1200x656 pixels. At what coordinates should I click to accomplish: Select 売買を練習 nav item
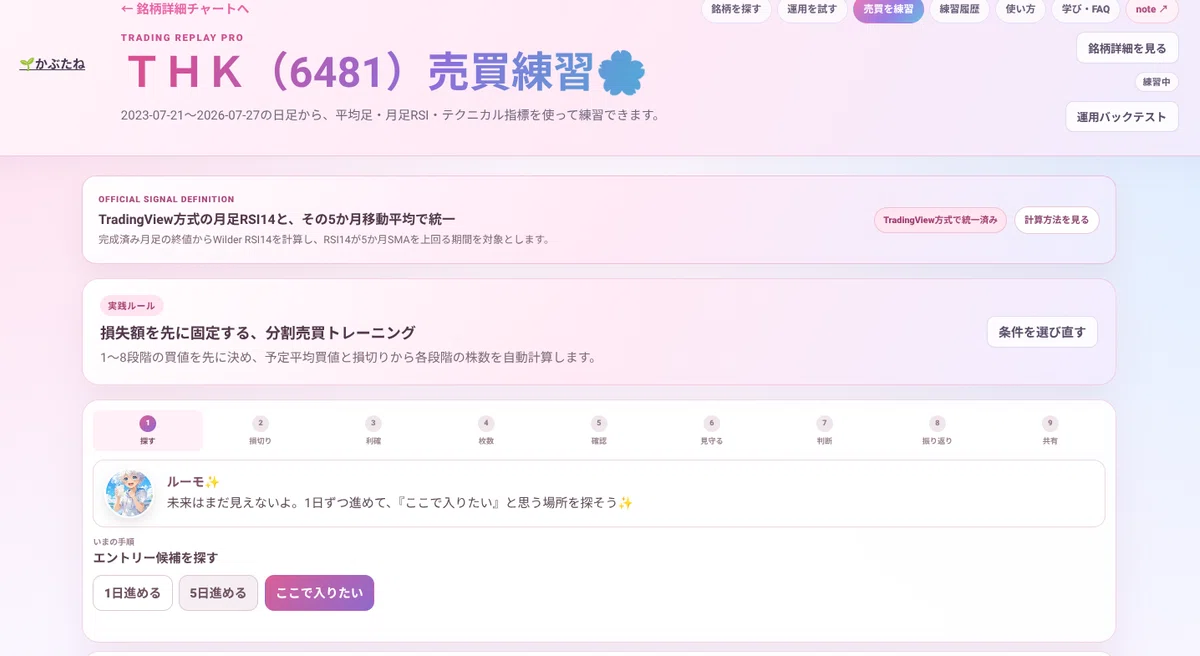click(x=888, y=9)
